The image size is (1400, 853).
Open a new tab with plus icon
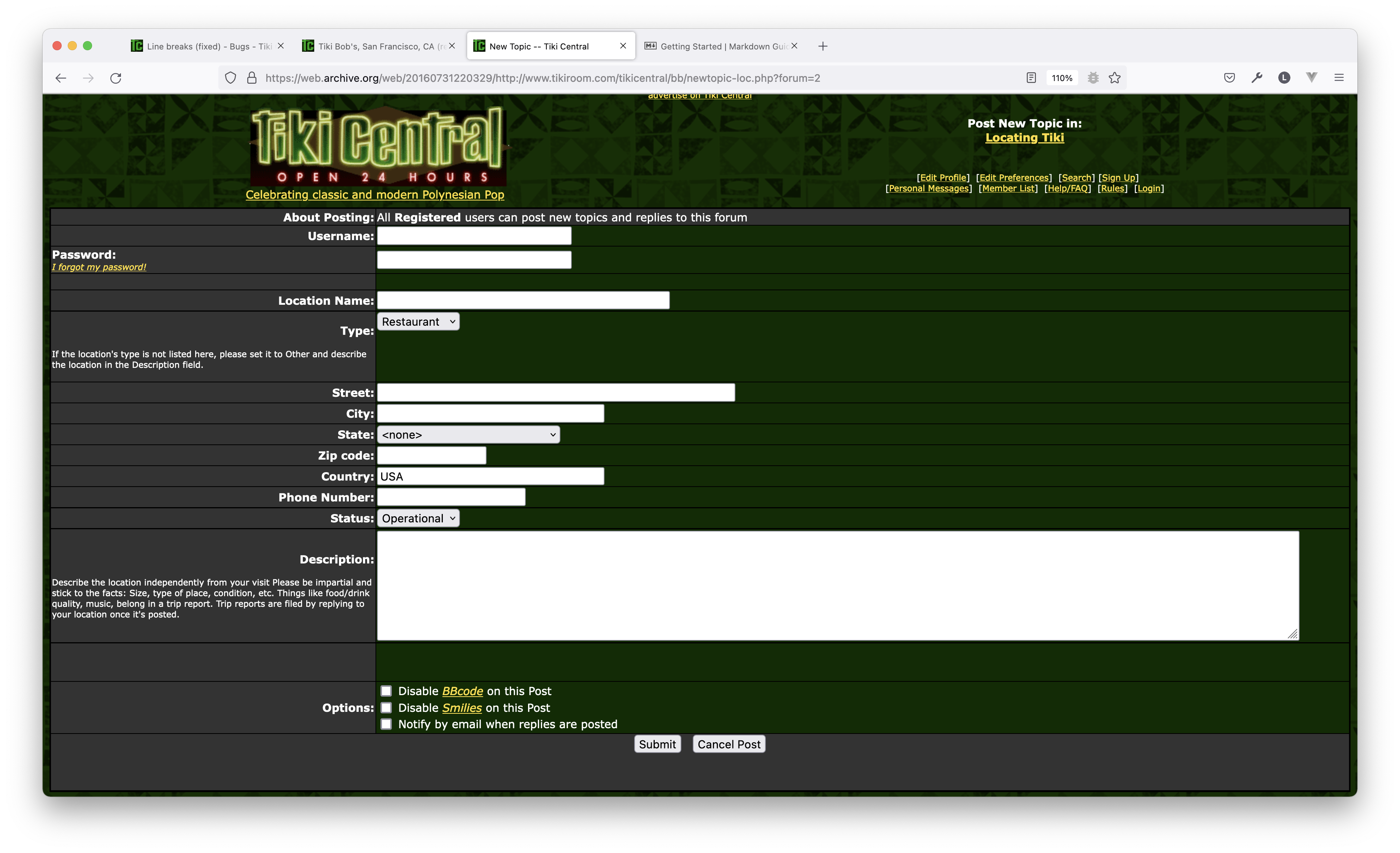(x=823, y=46)
